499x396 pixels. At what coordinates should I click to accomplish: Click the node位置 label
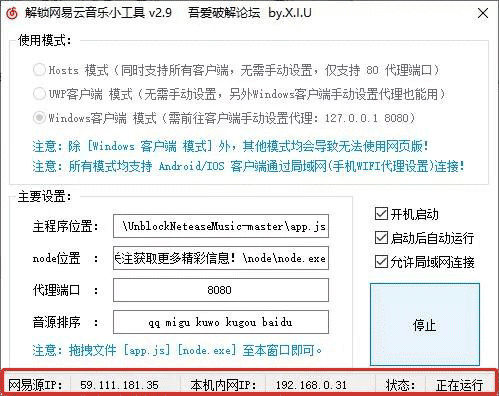[56, 258]
